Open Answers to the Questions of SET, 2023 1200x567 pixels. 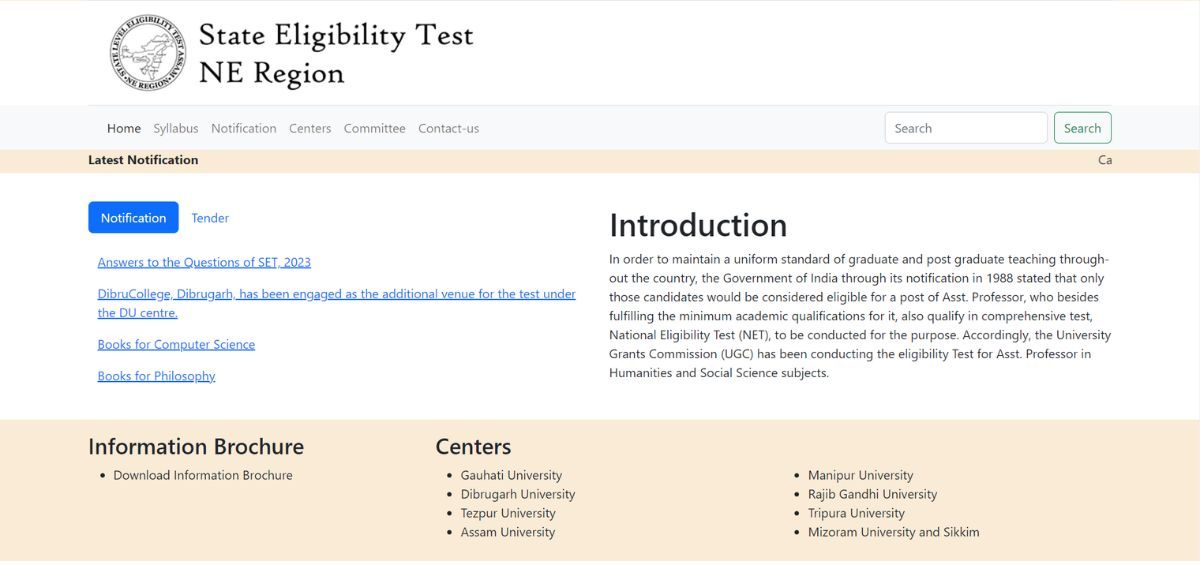pos(204,262)
